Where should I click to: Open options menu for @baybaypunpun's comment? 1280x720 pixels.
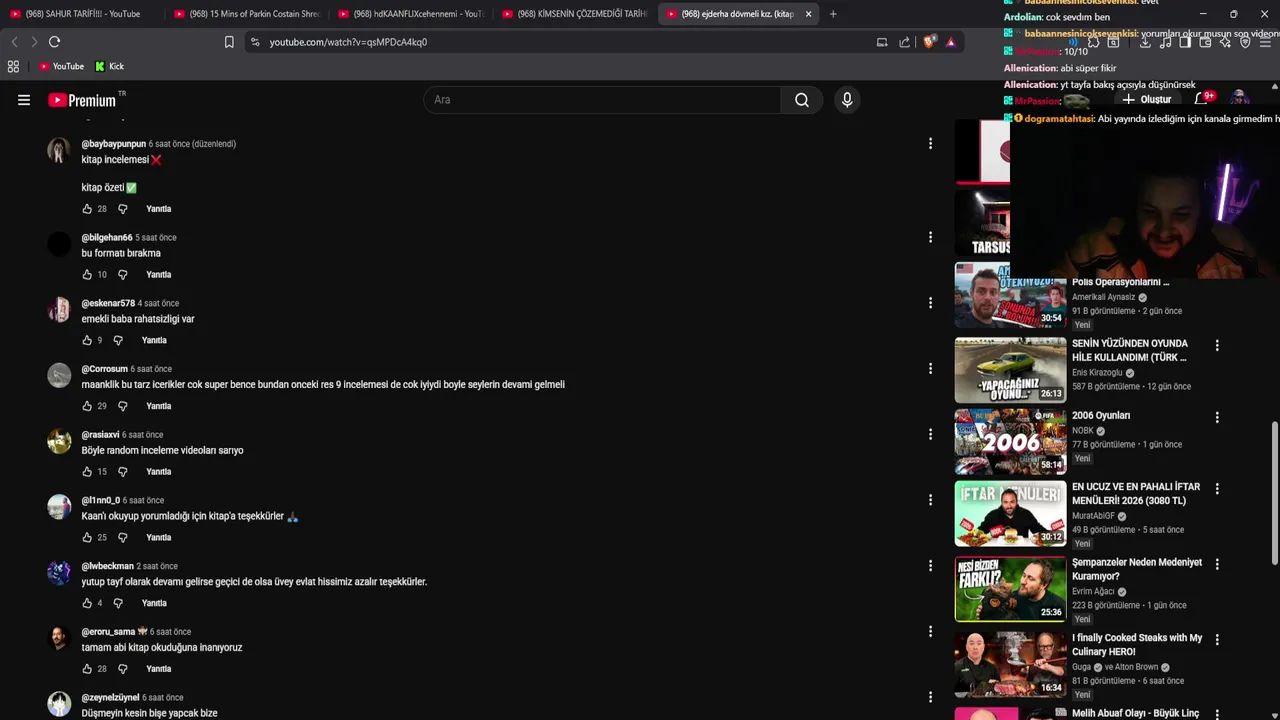tap(930, 144)
